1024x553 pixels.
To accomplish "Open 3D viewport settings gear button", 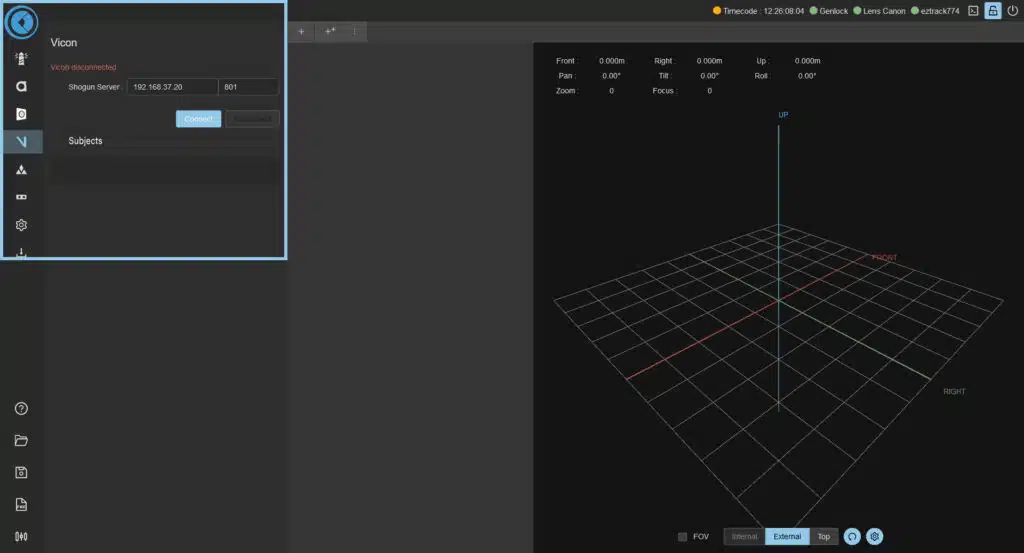I will point(874,537).
